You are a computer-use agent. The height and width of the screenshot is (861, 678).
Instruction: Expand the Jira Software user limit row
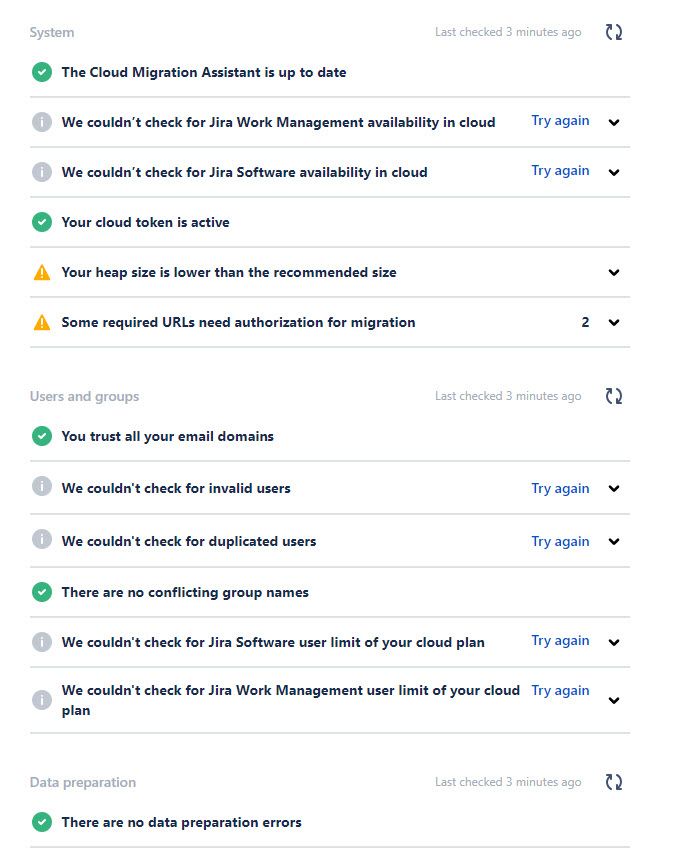tap(614, 642)
